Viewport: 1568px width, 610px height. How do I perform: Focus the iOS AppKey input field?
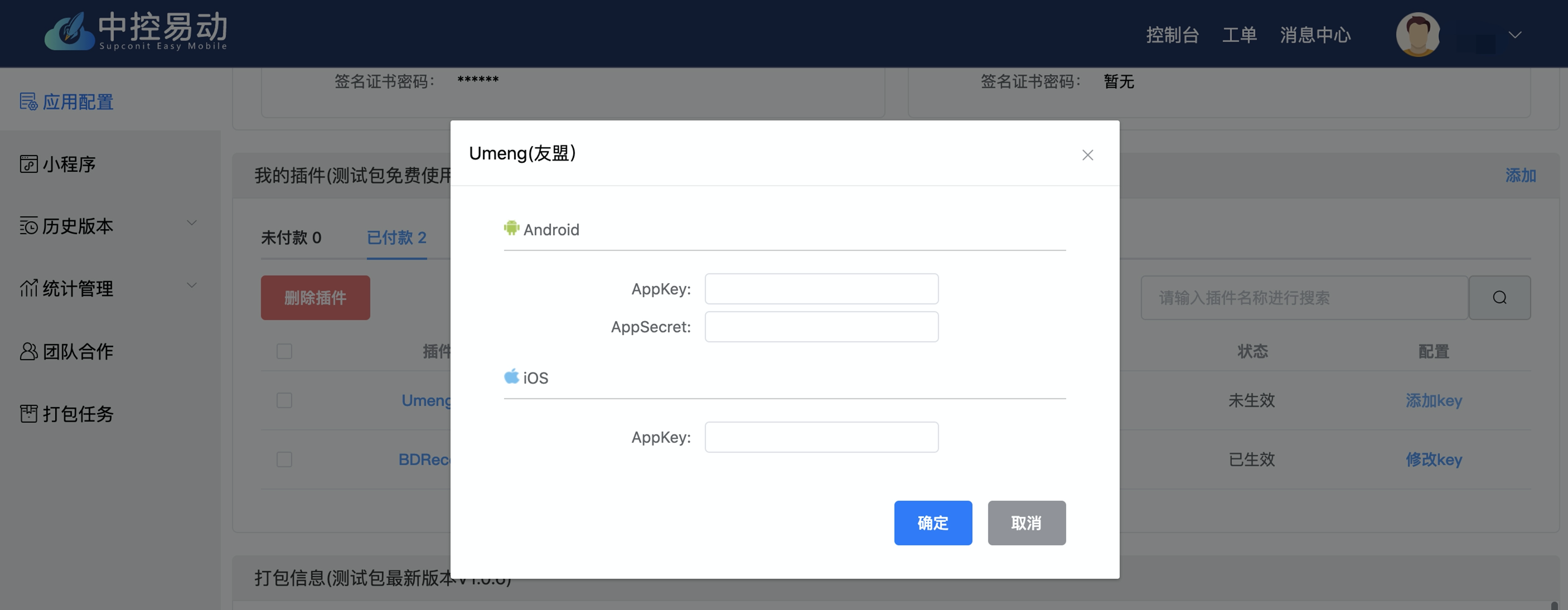click(821, 437)
